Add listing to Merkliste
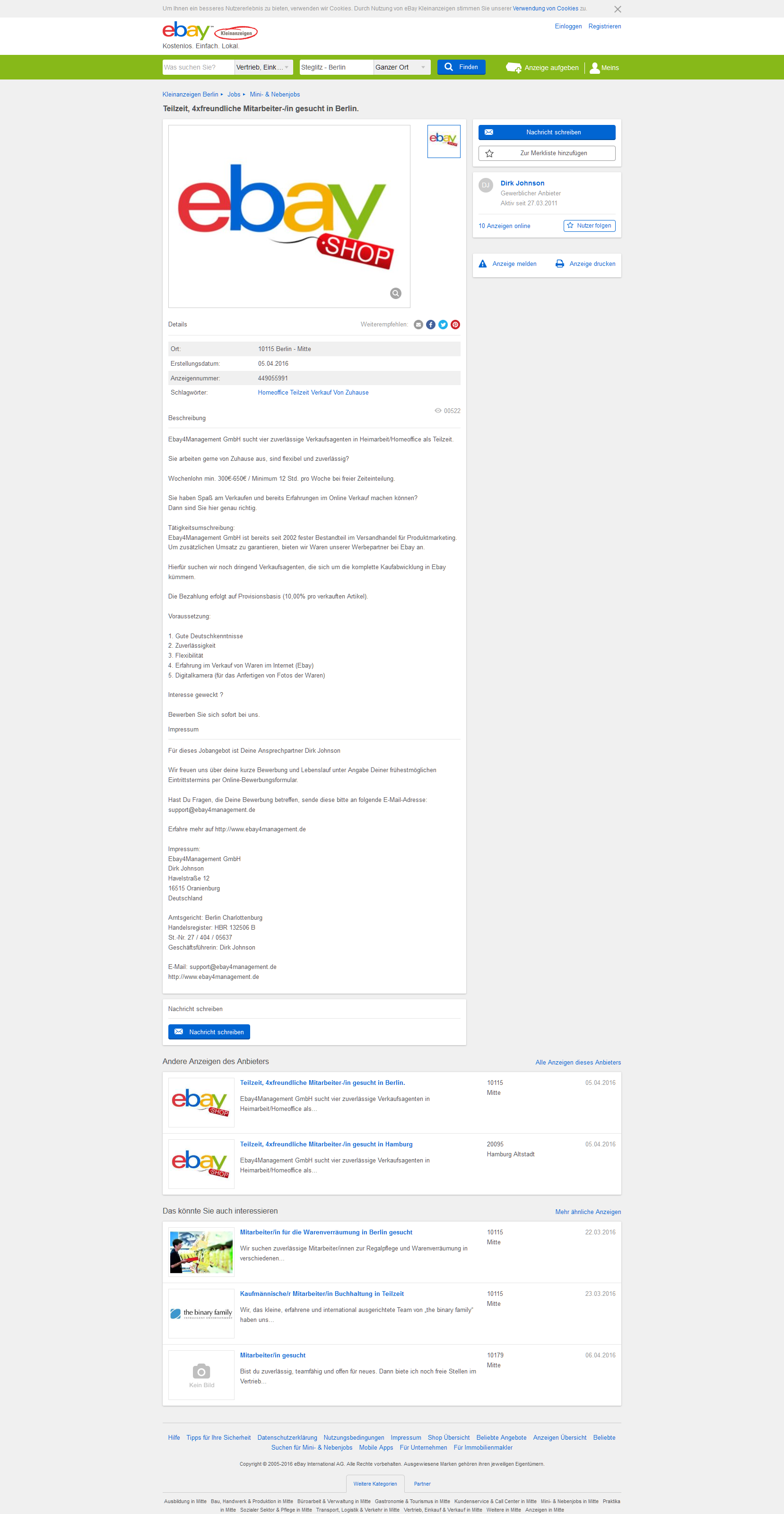 [x=547, y=153]
